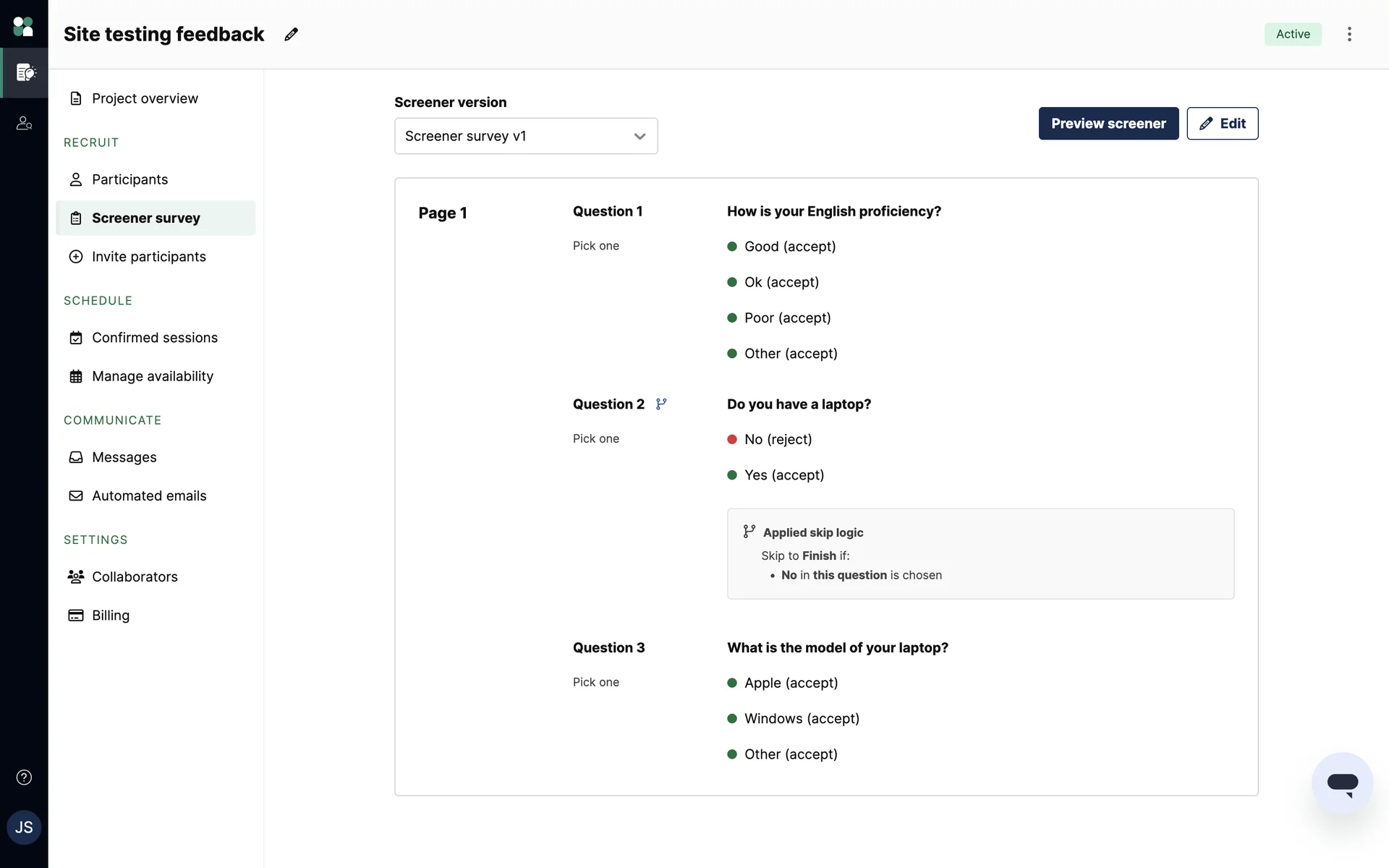Screen dimensions: 1389x868
Task: Open the JS user avatar menu
Action: click(x=24, y=827)
